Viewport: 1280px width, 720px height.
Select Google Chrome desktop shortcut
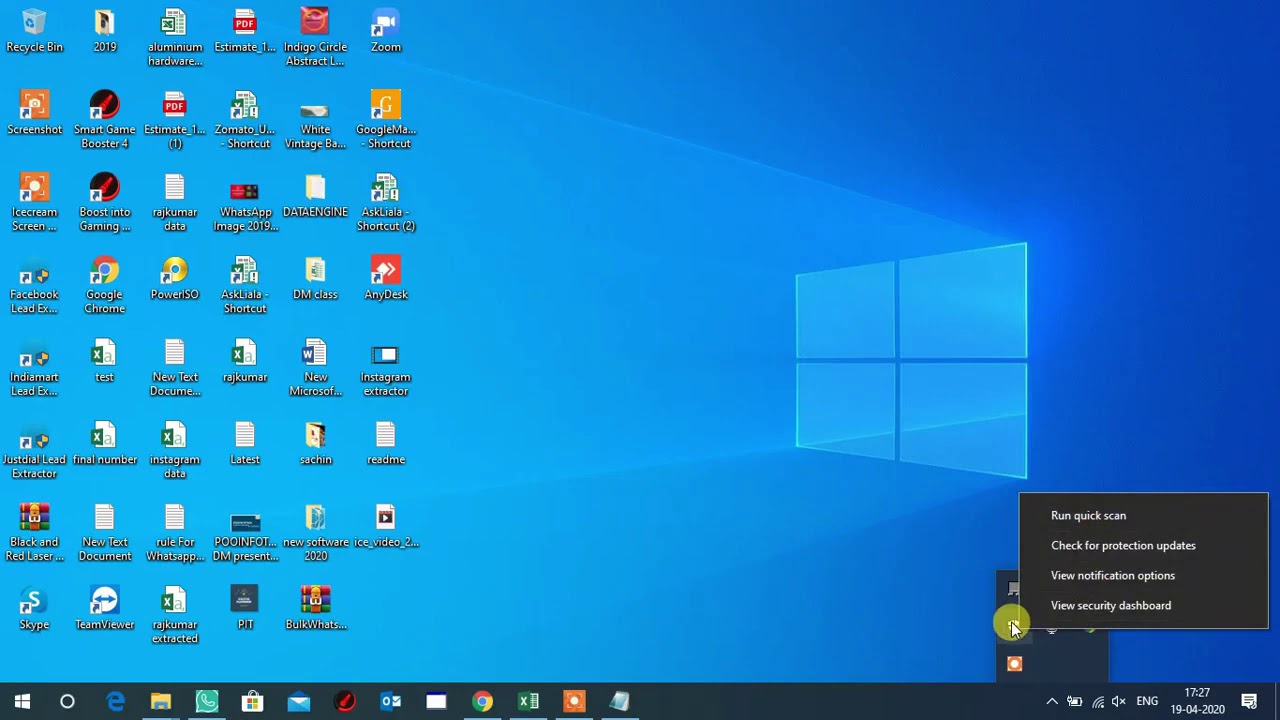(105, 285)
